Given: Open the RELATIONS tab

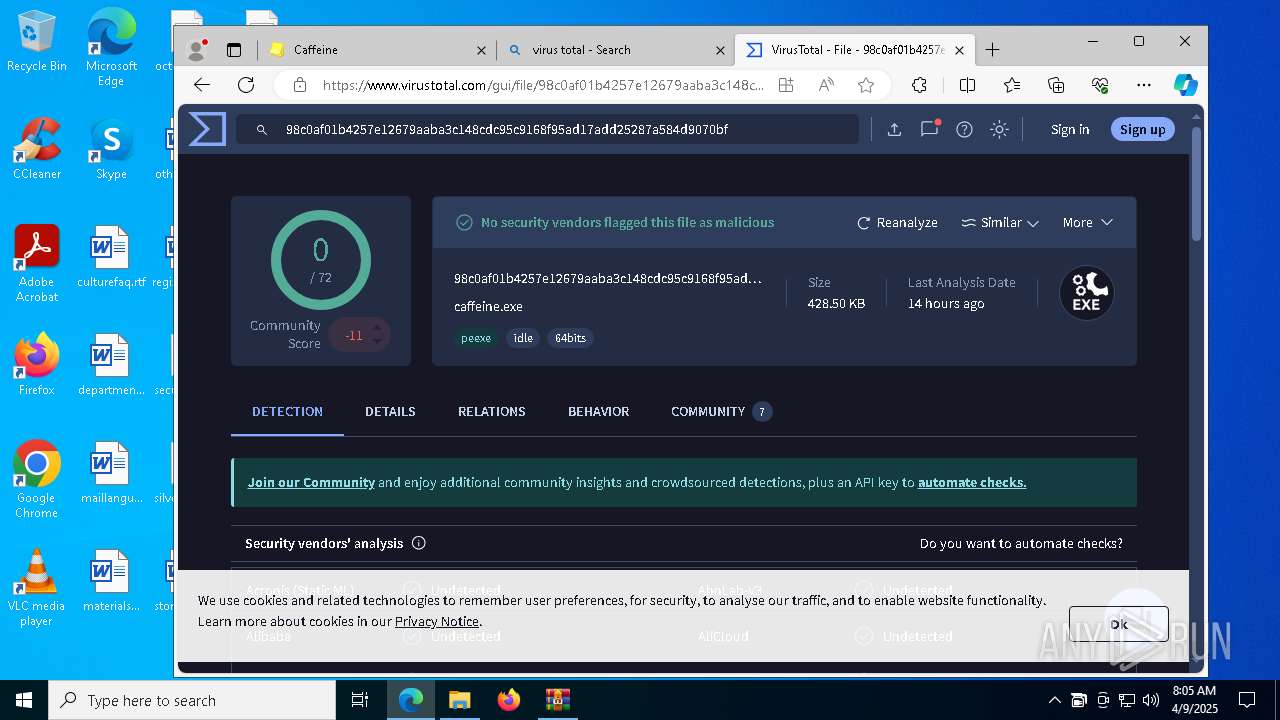Looking at the screenshot, I should (491, 411).
